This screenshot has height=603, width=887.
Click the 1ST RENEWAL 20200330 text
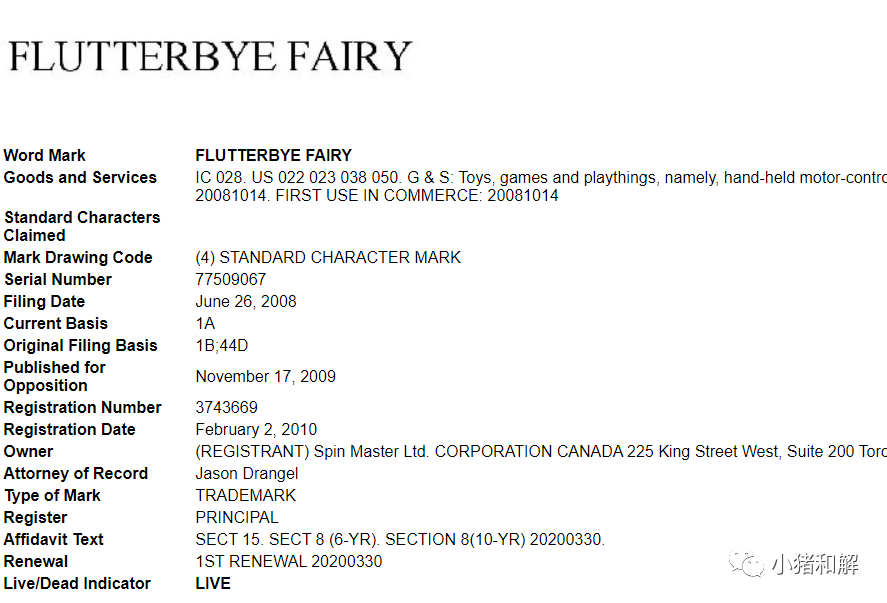point(289,561)
